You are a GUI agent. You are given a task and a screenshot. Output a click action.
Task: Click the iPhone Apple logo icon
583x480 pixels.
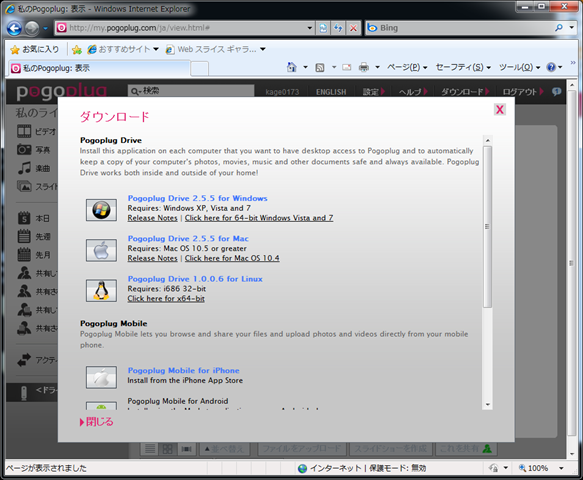[x=101, y=377]
